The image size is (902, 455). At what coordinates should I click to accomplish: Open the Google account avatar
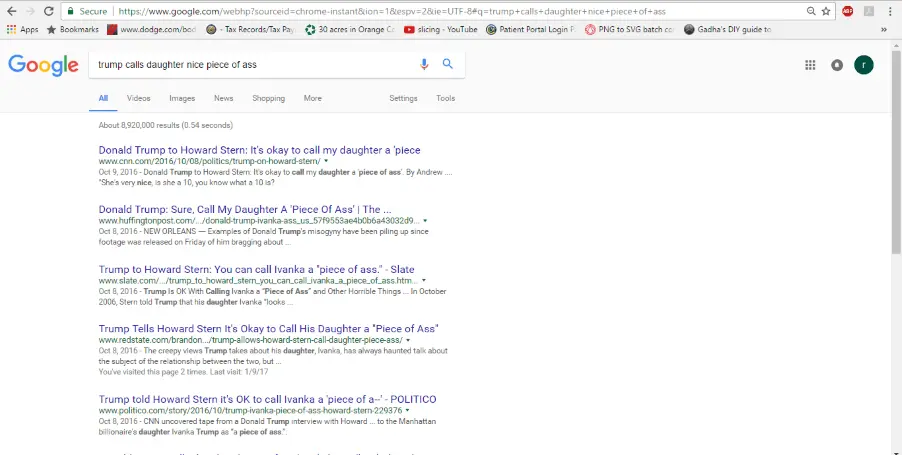[863, 65]
